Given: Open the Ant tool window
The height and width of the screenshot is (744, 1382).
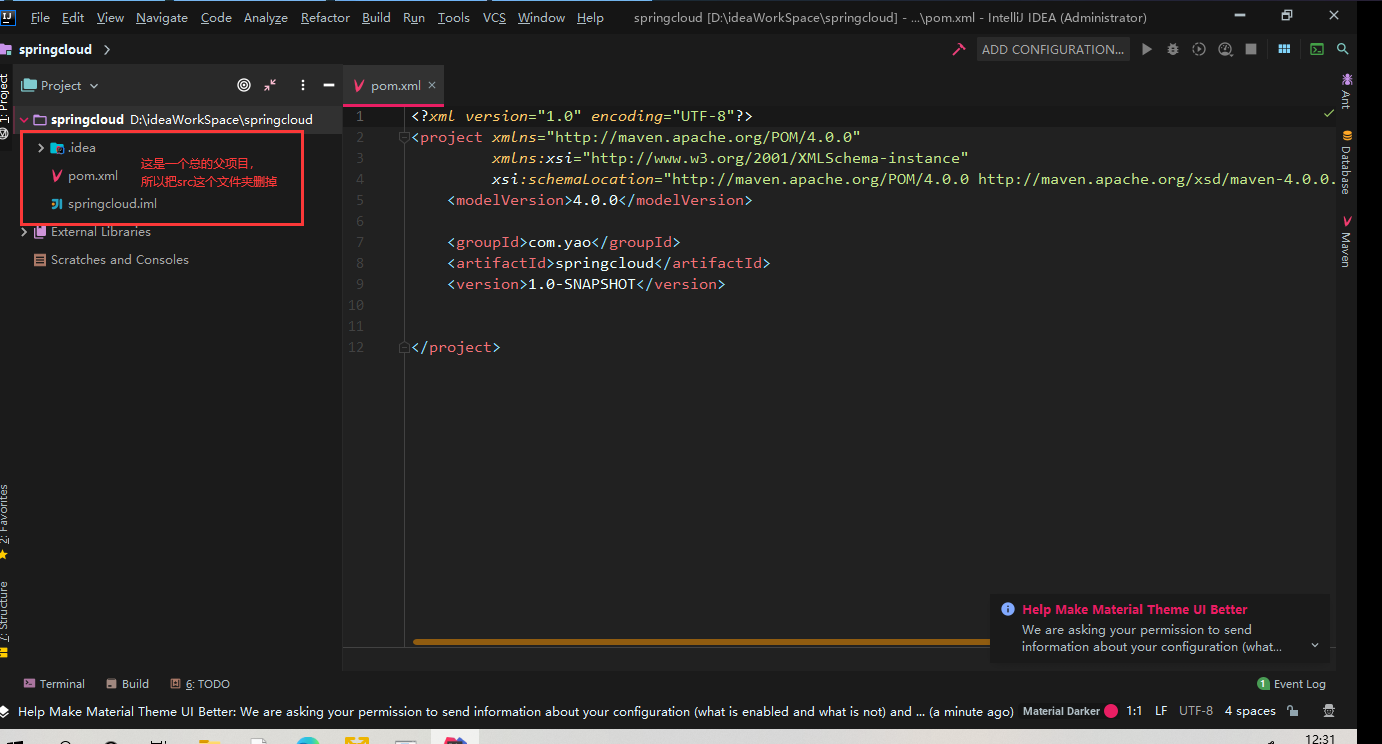Looking at the screenshot, I should (1346, 90).
